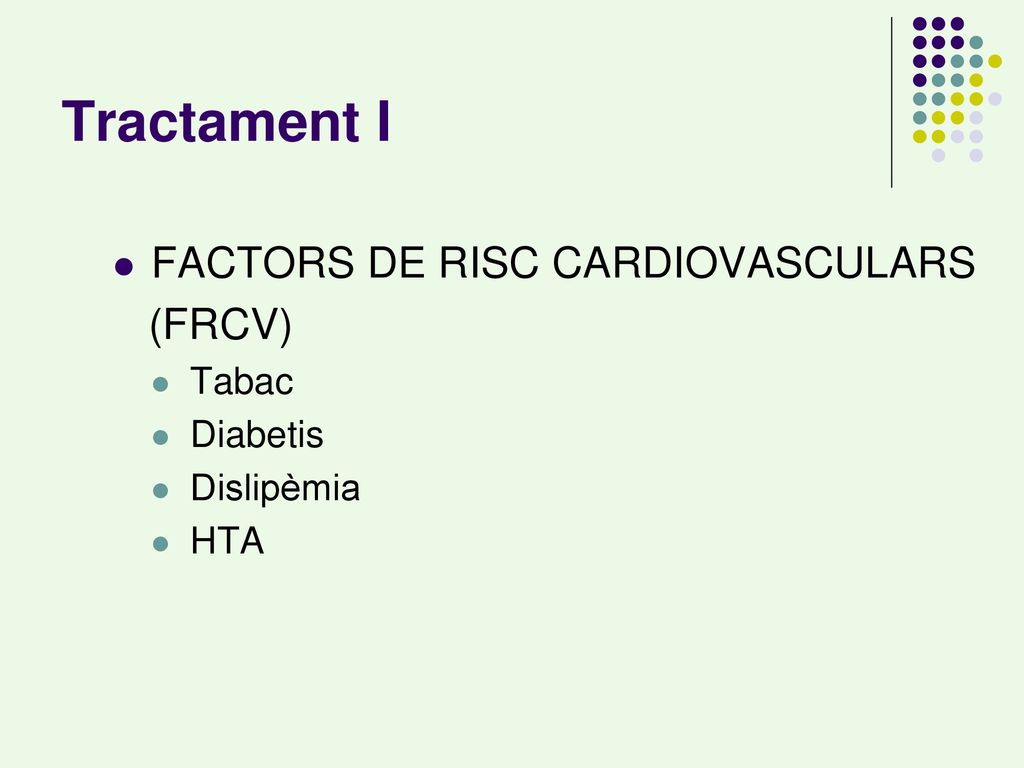Click the word 'FACTORS' in the heading

(253, 263)
